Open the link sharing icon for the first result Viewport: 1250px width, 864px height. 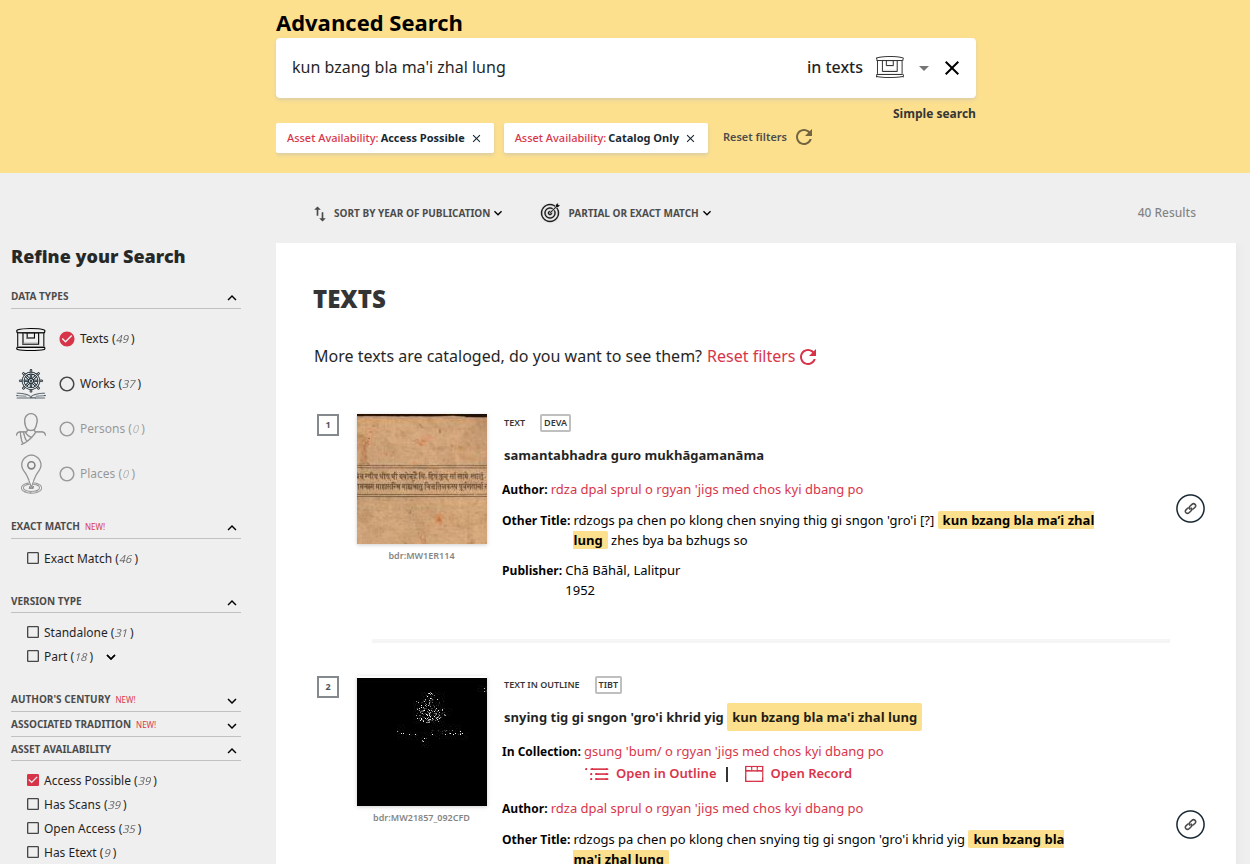(x=1190, y=508)
